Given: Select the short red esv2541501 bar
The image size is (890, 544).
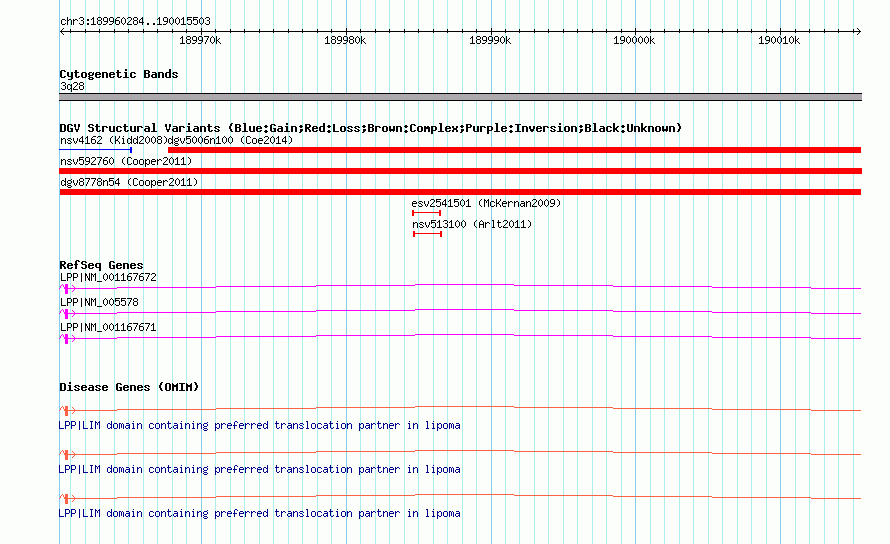Looking at the screenshot, I should coord(426,213).
